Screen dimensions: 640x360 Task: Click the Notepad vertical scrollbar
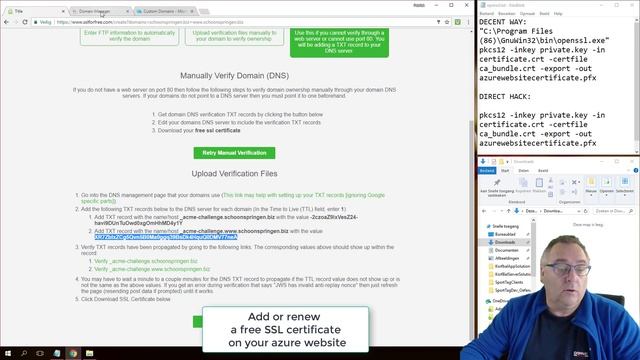point(637,82)
